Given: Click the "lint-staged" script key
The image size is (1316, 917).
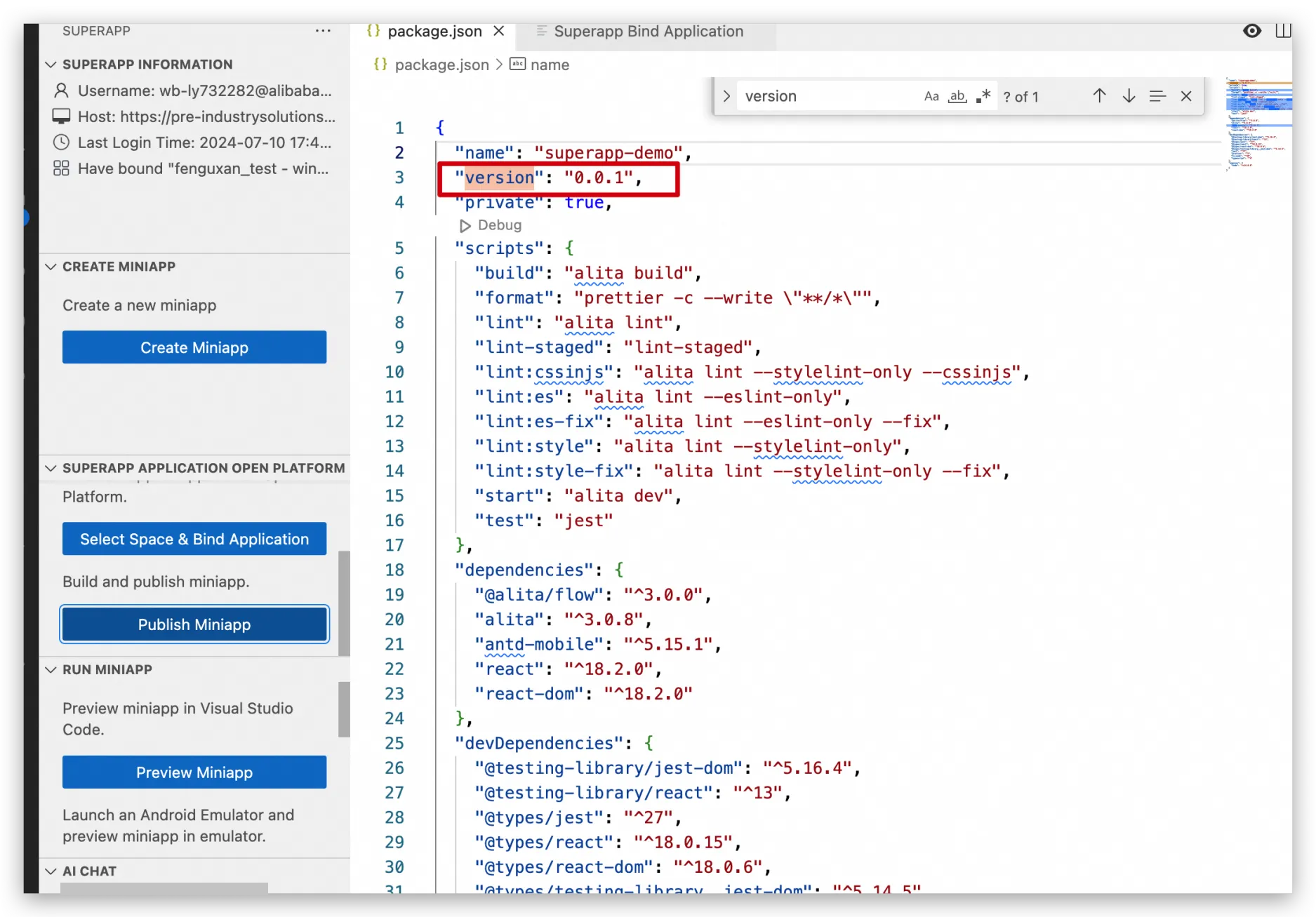Looking at the screenshot, I should [539, 347].
